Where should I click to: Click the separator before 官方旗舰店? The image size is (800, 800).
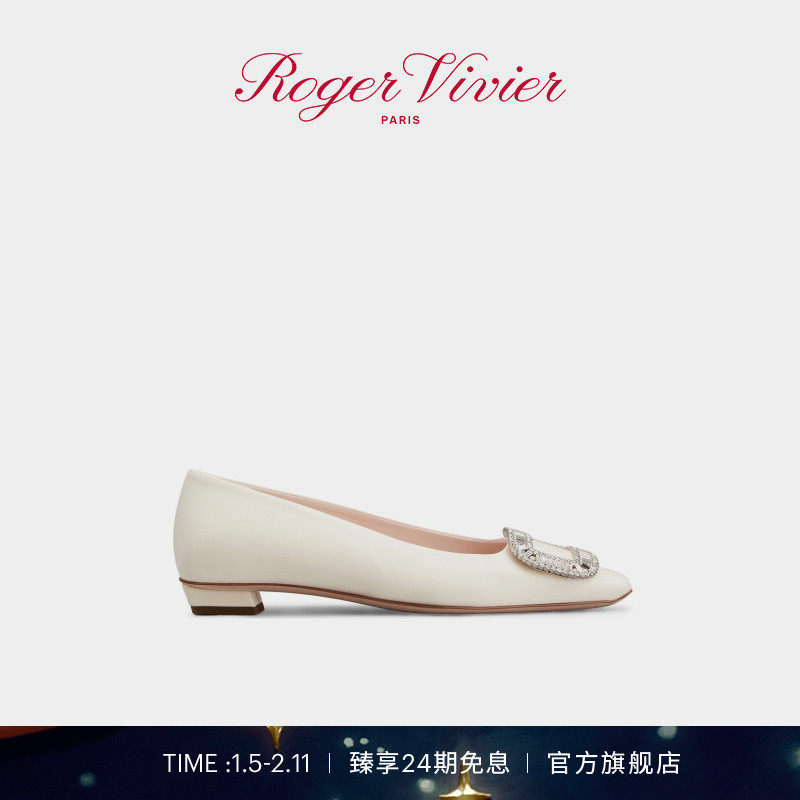[528, 764]
